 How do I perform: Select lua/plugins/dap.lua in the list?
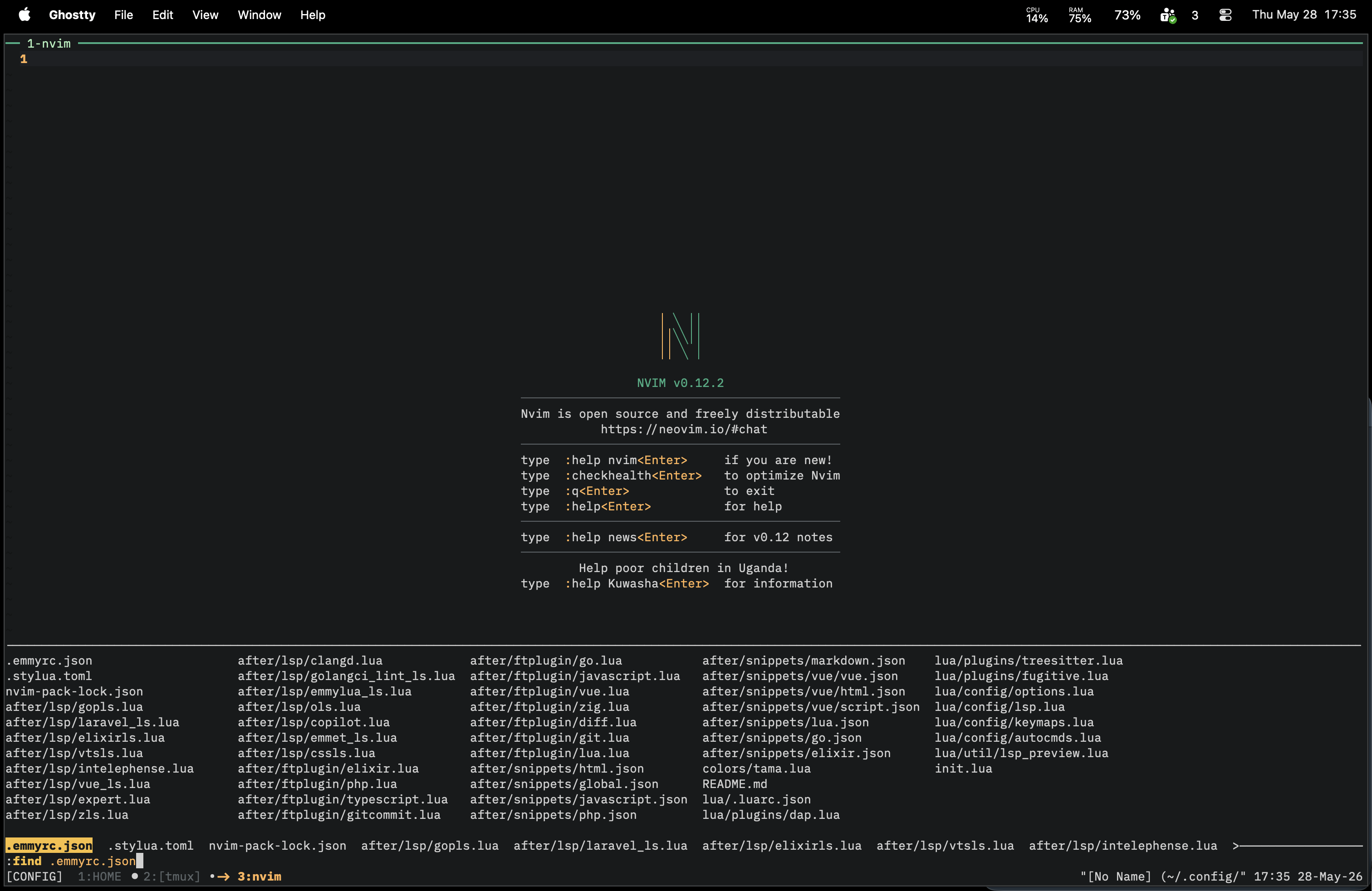tap(771, 815)
